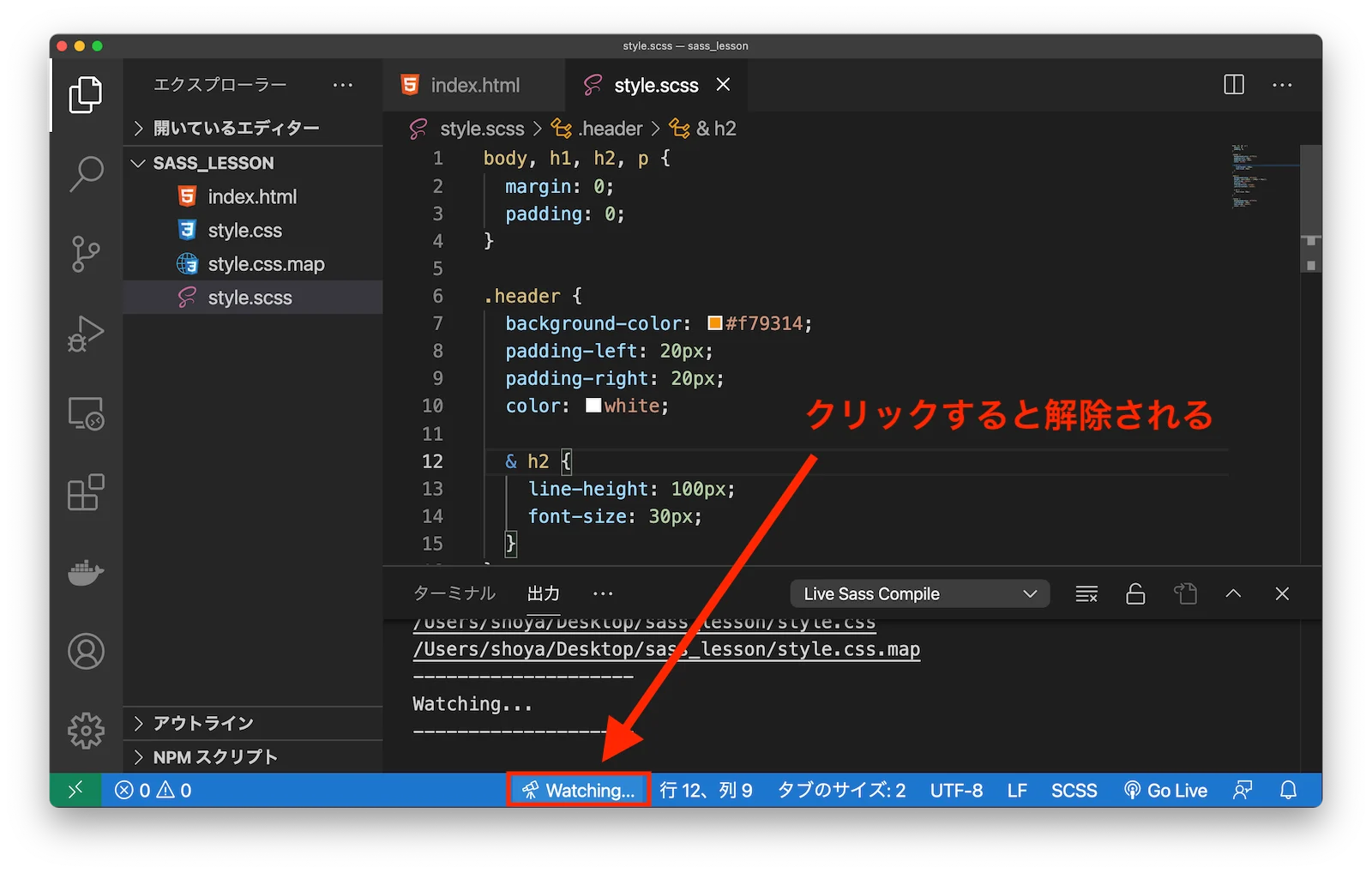Toggle output auto-scroll lock

pyautogui.click(x=1135, y=593)
